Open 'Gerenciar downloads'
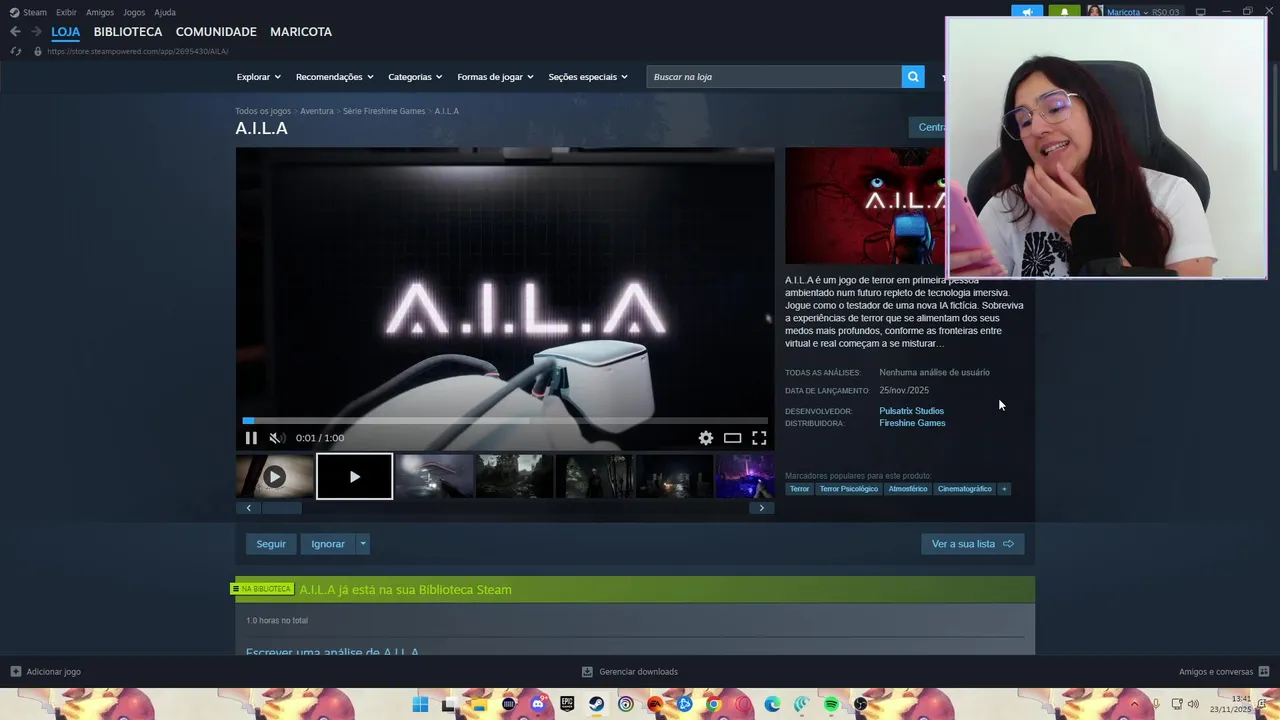This screenshot has height=720, width=1280. click(630, 672)
